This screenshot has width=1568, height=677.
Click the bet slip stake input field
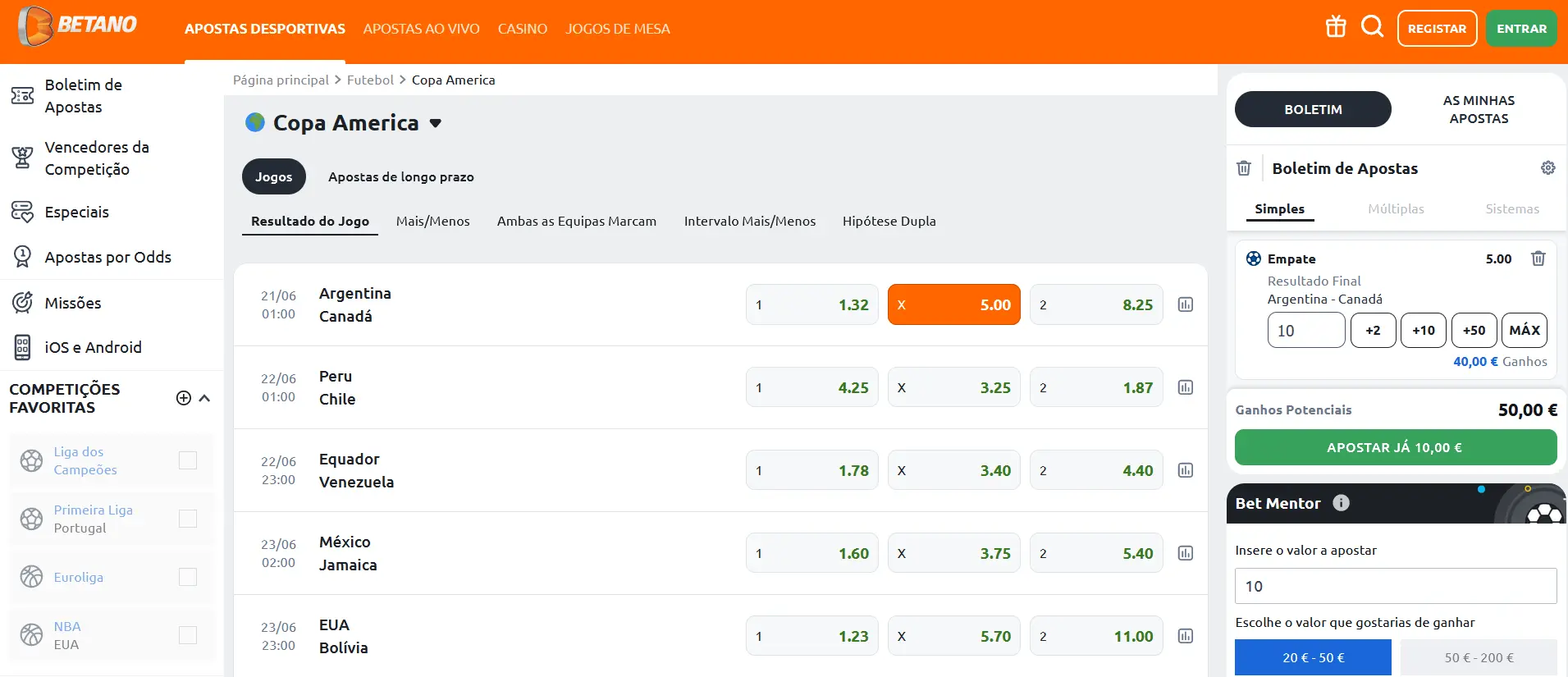1306,330
